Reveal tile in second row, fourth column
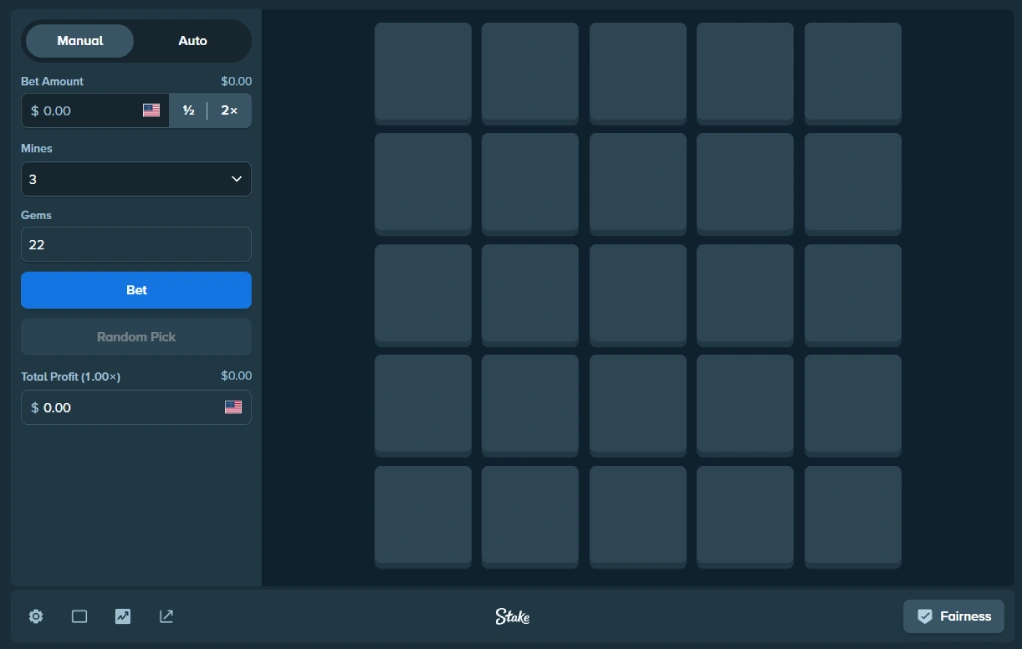This screenshot has height=649, width=1022. 745,184
